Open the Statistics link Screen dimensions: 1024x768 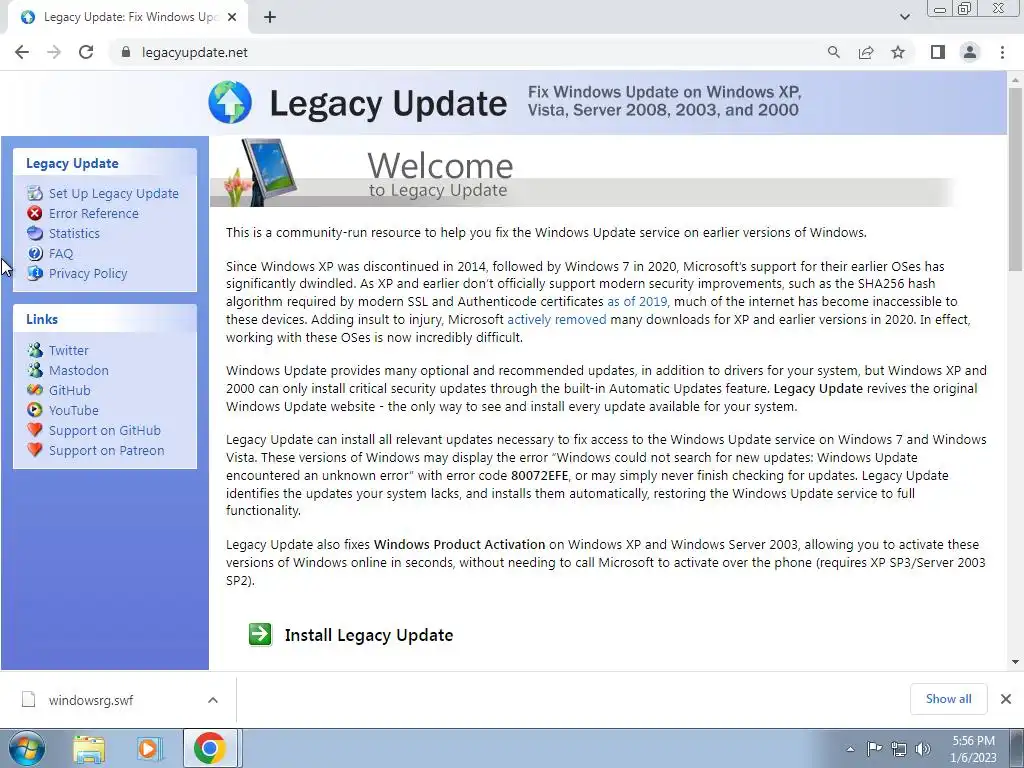74,233
